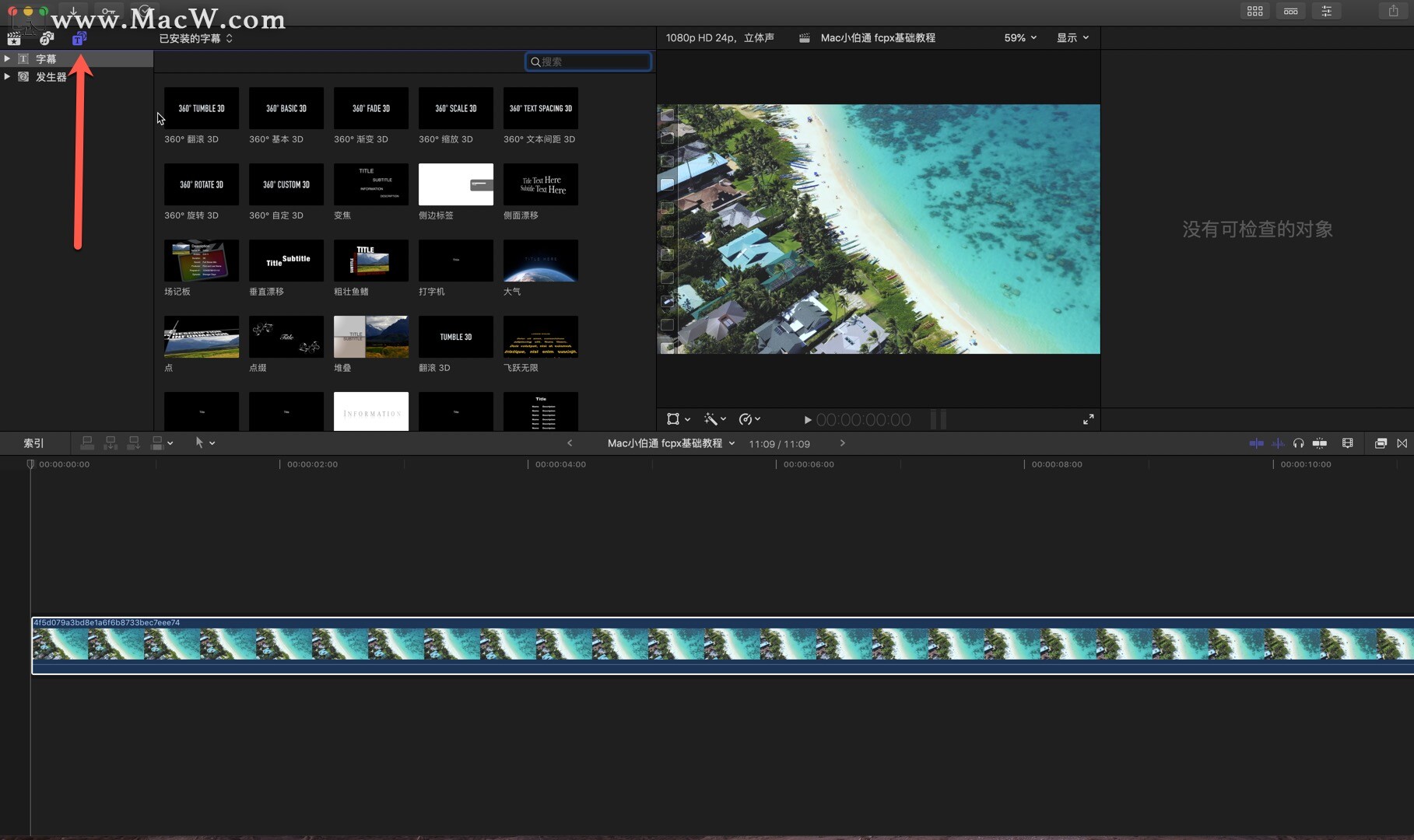
Task: Open the 显示 view options menu
Action: pos(1072,38)
